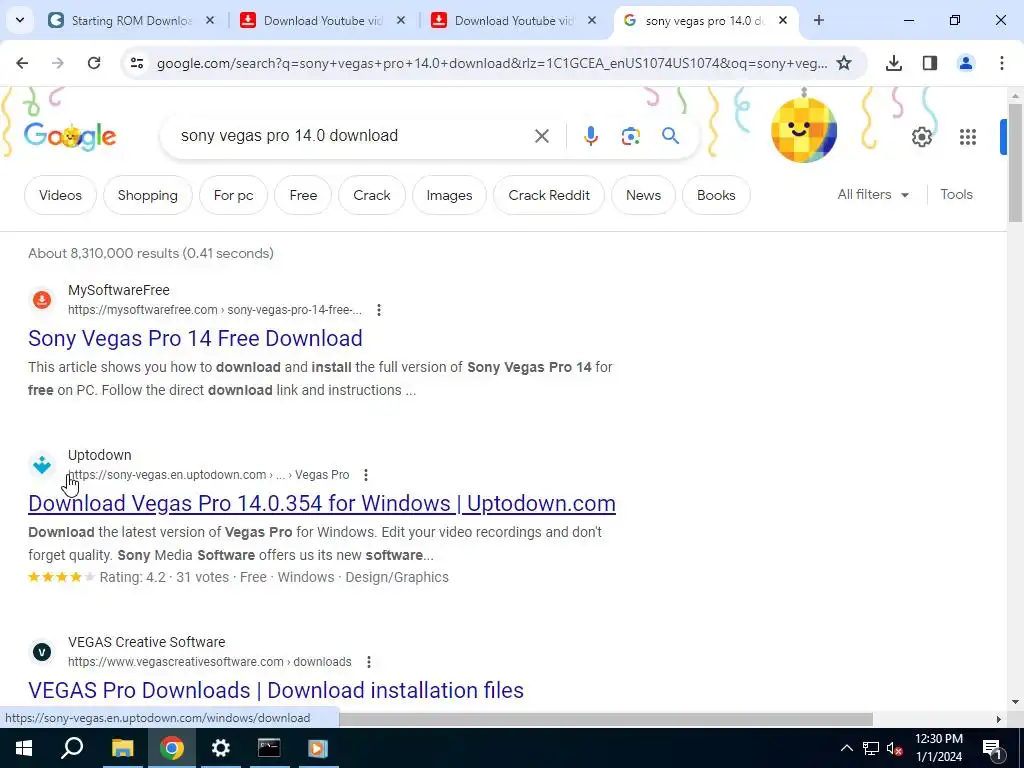Open the command prompt on the taskbar

click(269, 748)
